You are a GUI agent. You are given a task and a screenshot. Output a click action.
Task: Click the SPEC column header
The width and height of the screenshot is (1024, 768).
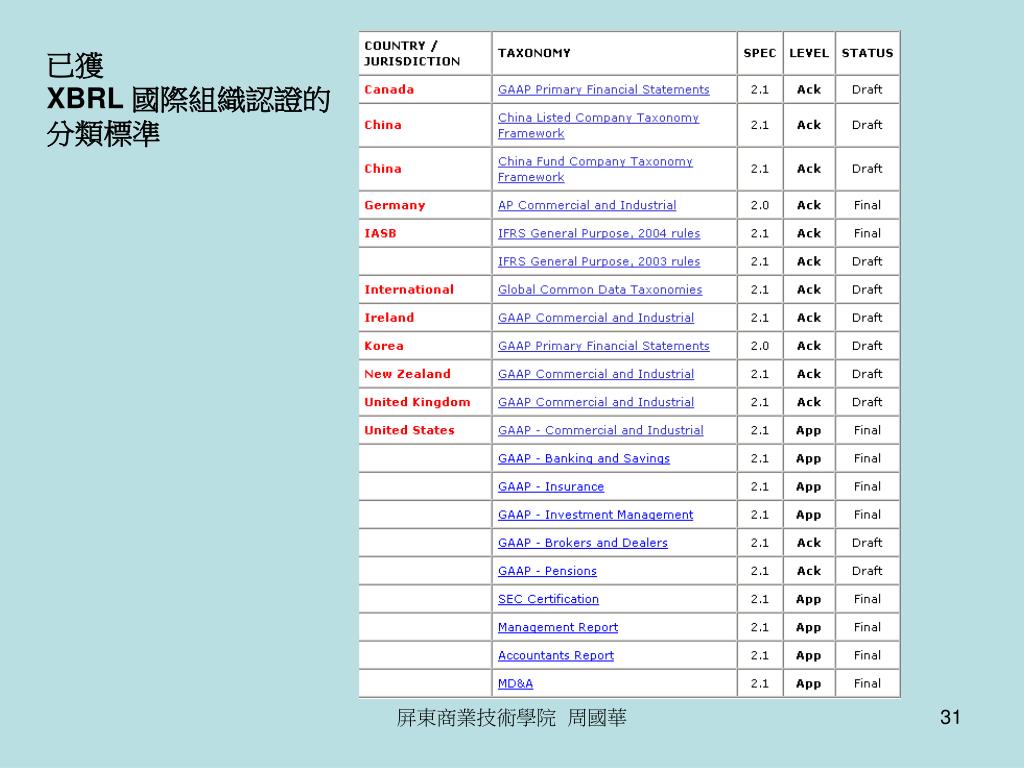[x=760, y=53]
